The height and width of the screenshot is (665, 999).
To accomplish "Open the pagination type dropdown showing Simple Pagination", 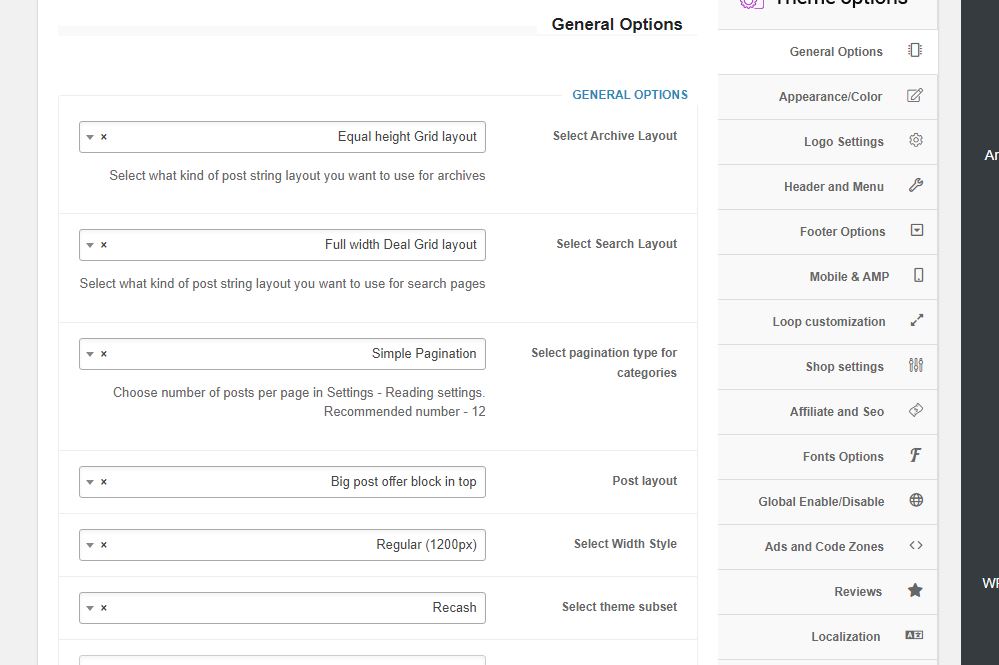I will coord(282,354).
